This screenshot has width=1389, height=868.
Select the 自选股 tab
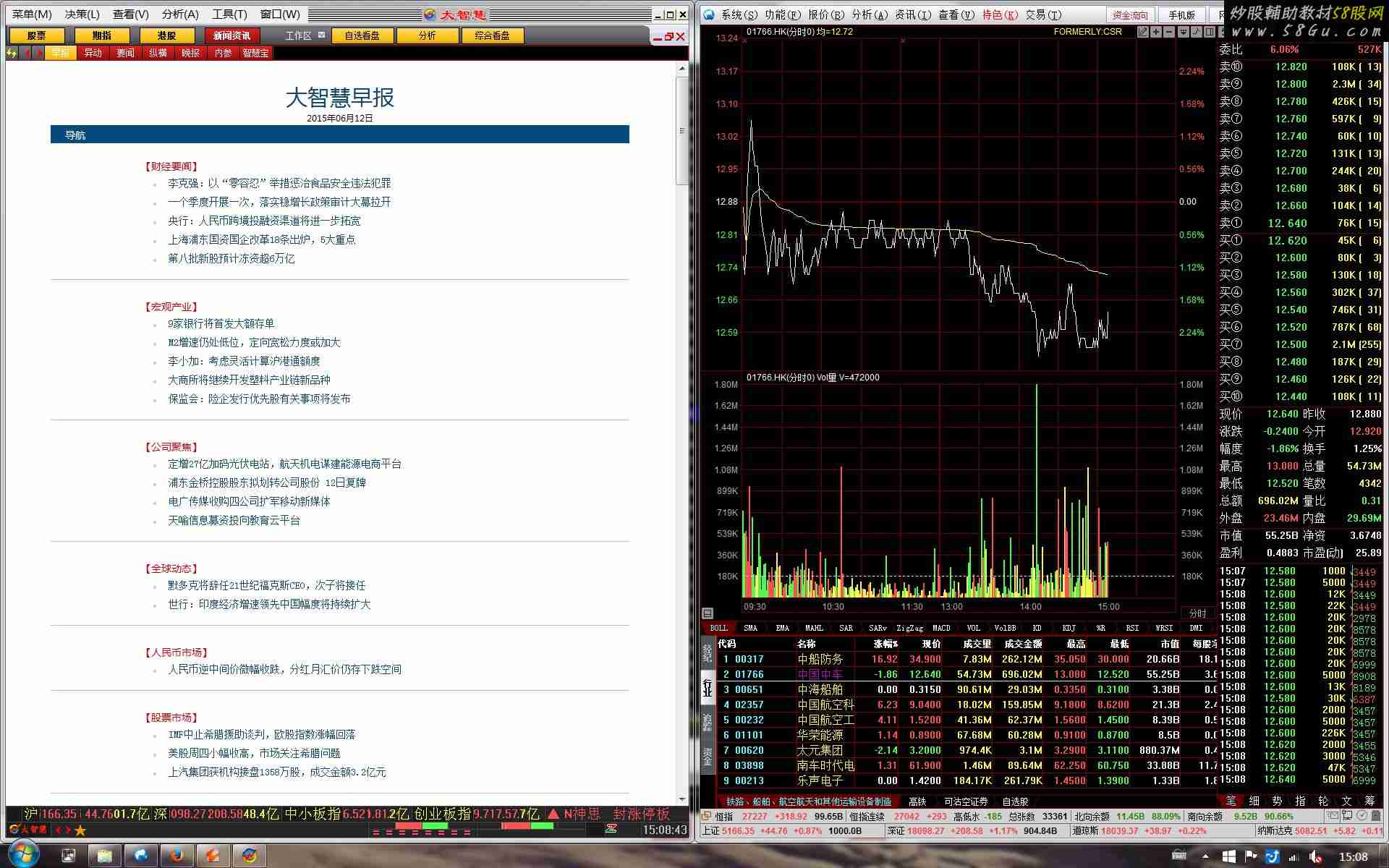tap(1015, 801)
